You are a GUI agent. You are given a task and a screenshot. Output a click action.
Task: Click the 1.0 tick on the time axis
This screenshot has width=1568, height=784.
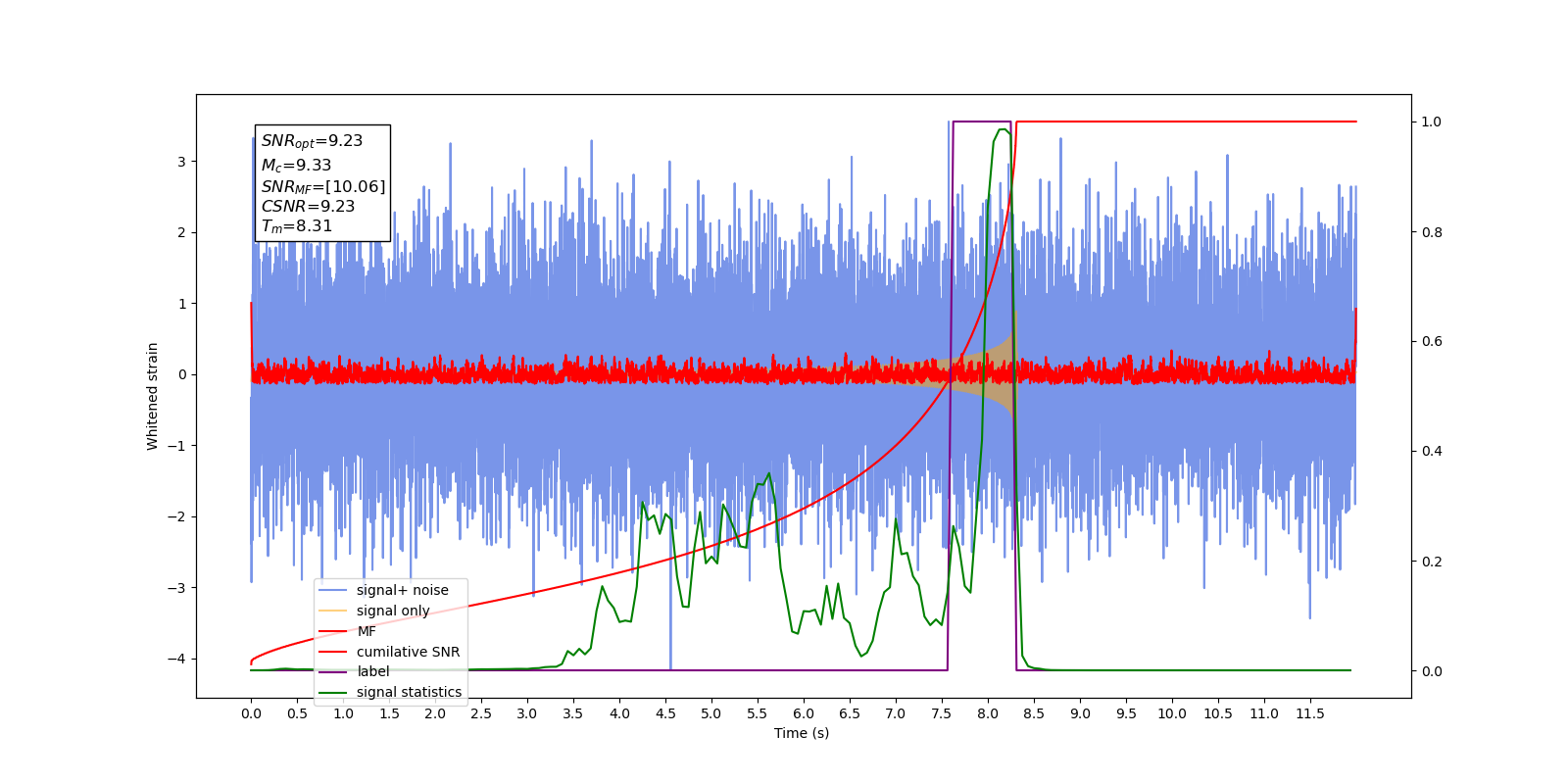click(343, 713)
